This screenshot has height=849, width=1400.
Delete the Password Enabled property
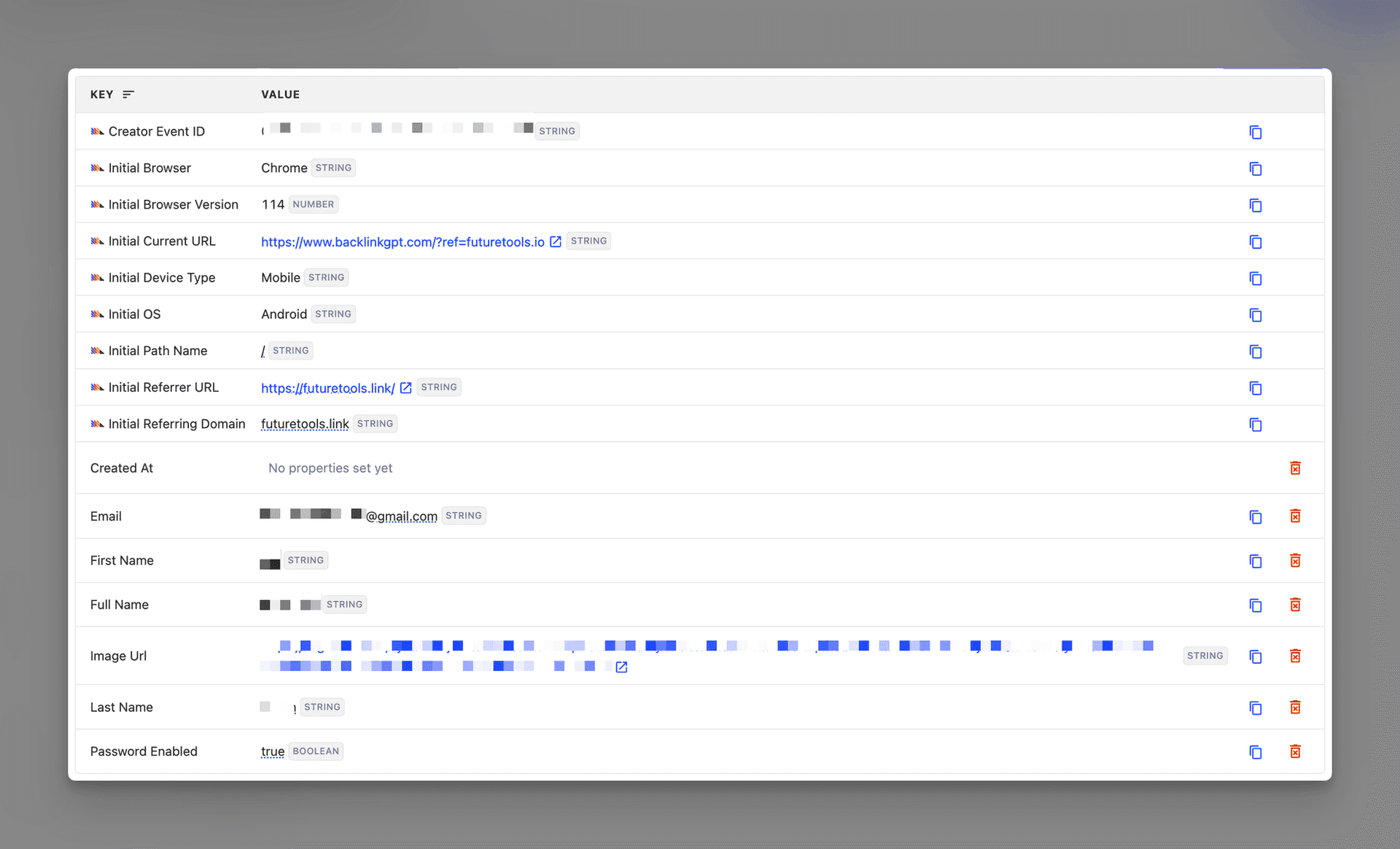coord(1295,751)
